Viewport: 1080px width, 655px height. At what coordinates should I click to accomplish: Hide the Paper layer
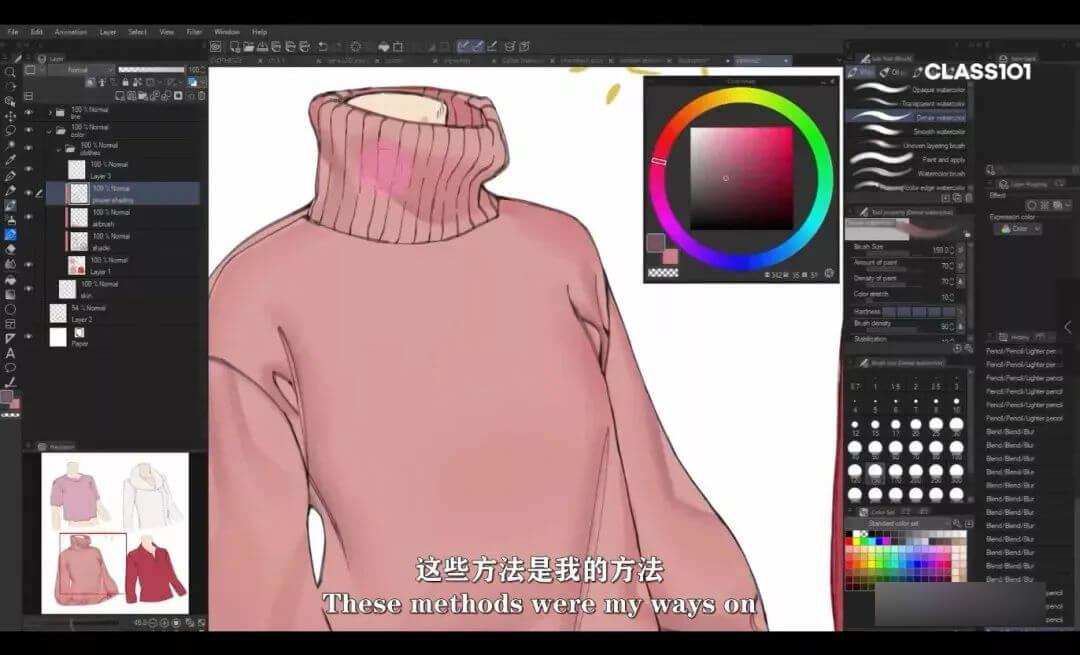pos(29,337)
